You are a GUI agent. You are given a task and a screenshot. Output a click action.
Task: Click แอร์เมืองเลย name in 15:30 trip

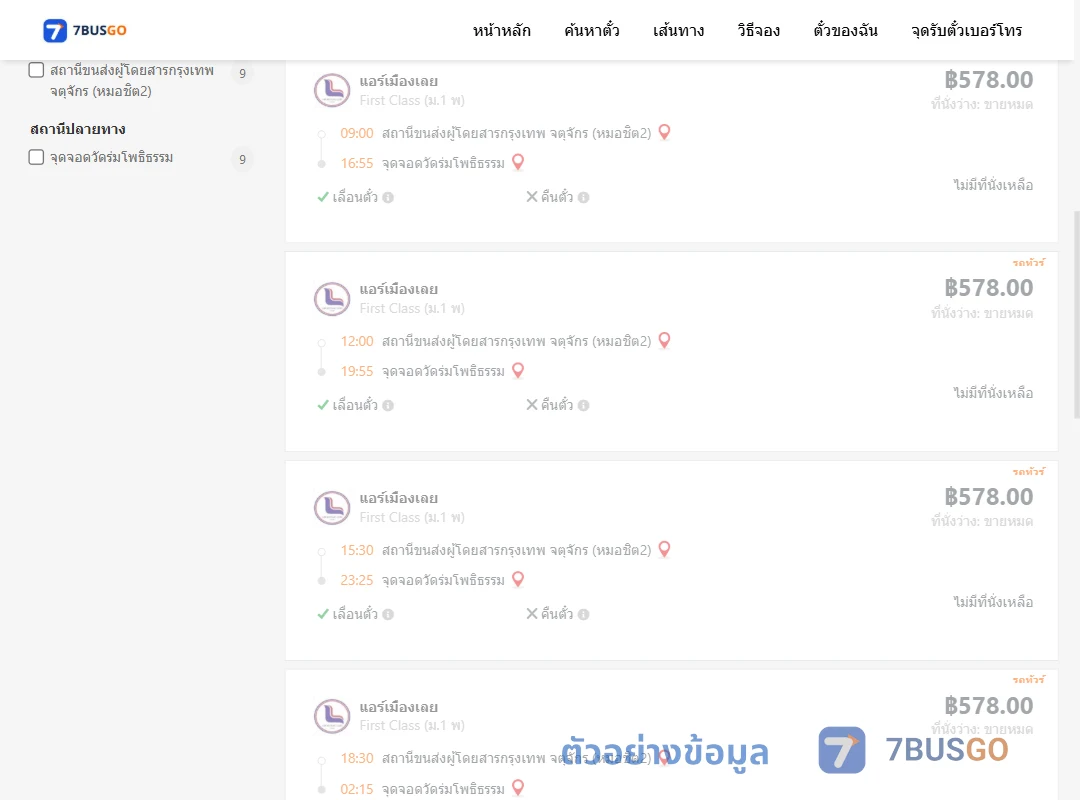point(398,498)
